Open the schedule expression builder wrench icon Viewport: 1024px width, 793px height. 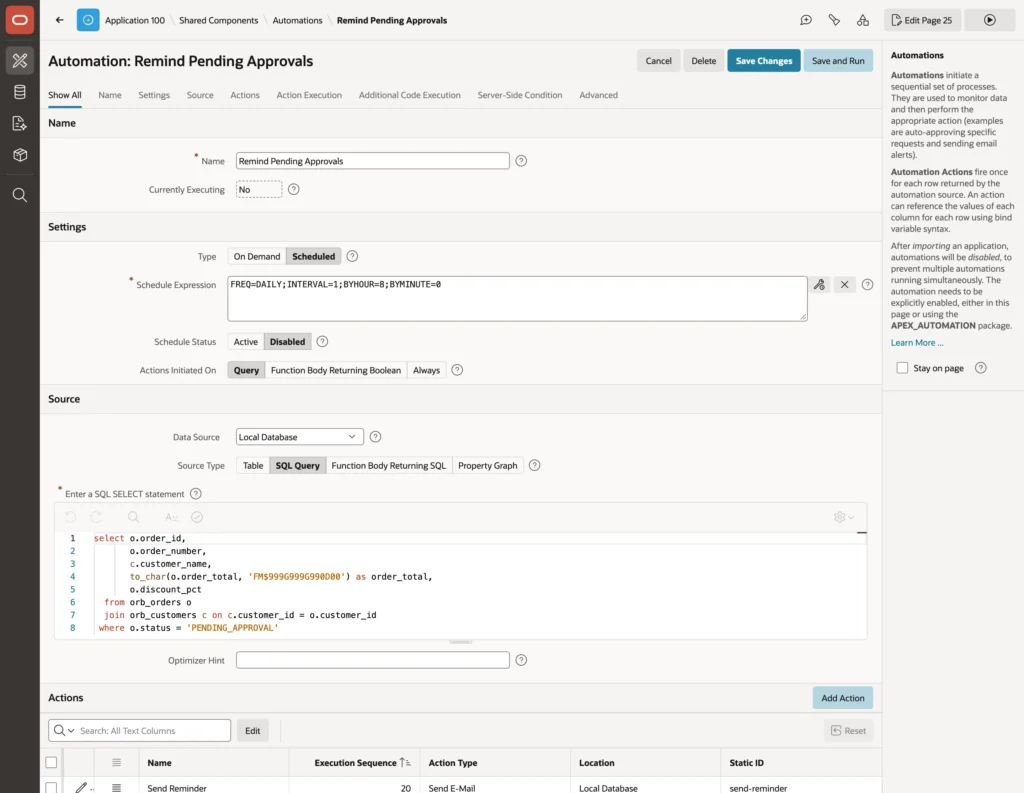819,284
